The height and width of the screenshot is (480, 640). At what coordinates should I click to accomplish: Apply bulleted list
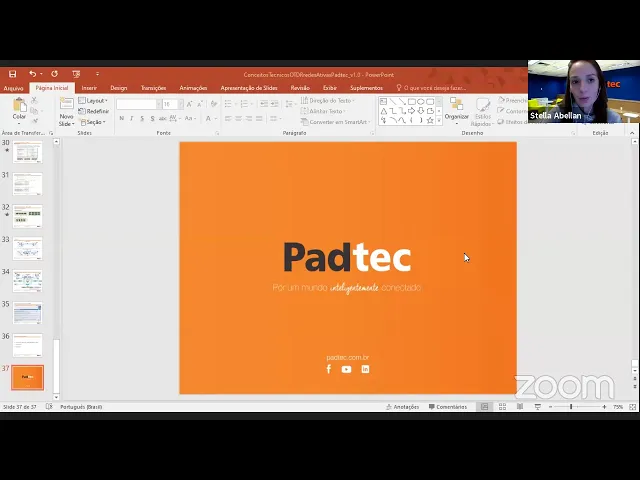(x=228, y=104)
